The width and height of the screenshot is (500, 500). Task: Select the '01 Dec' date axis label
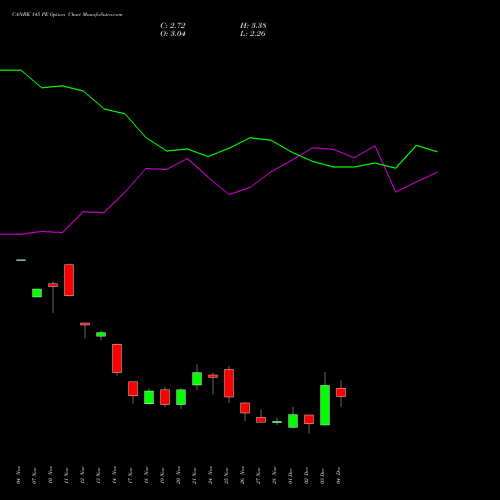pos(290,475)
